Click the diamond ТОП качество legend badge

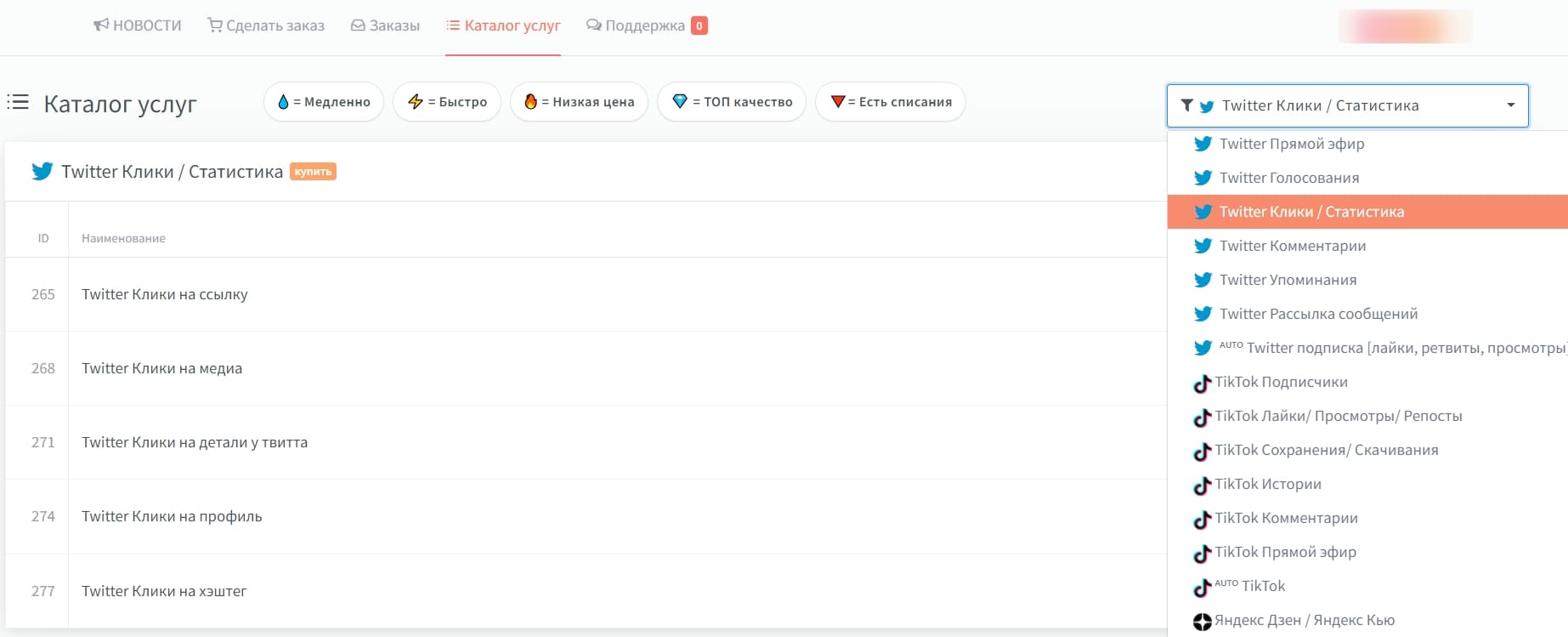click(732, 102)
